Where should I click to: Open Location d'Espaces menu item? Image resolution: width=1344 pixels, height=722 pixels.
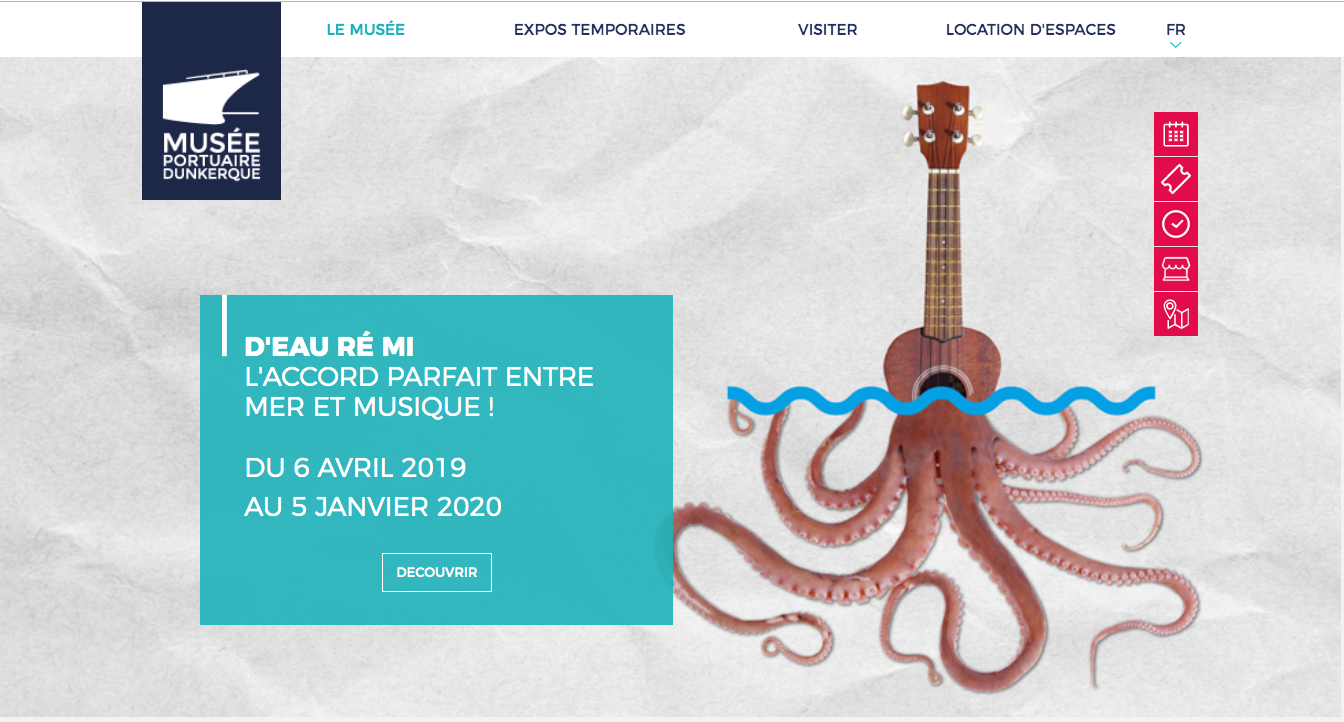(x=1031, y=30)
